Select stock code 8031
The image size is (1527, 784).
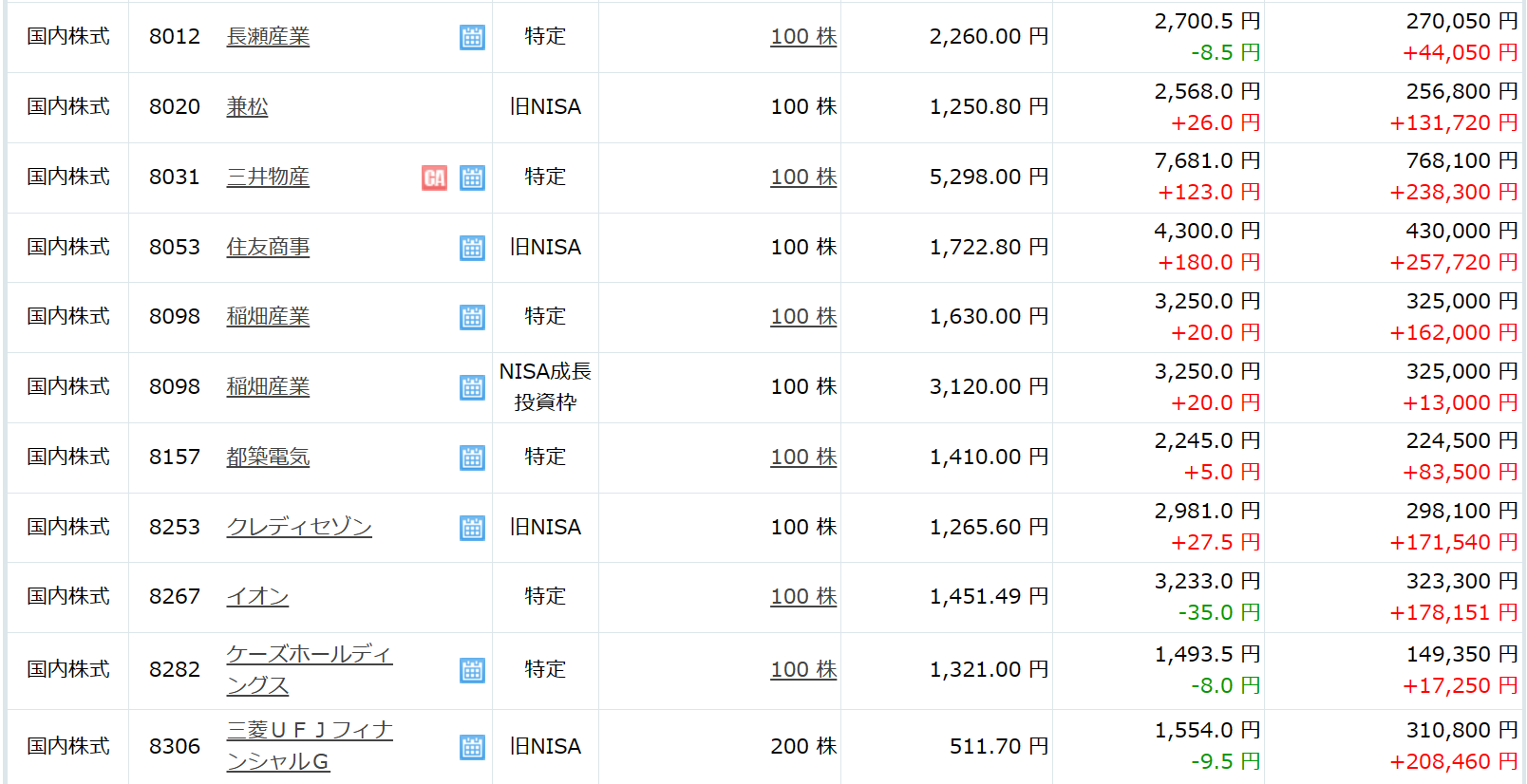pos(175,177)
